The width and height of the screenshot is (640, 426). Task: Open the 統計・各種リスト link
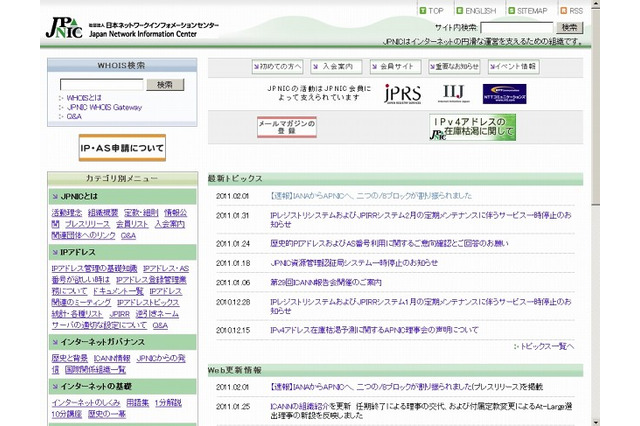pos(77,314)
